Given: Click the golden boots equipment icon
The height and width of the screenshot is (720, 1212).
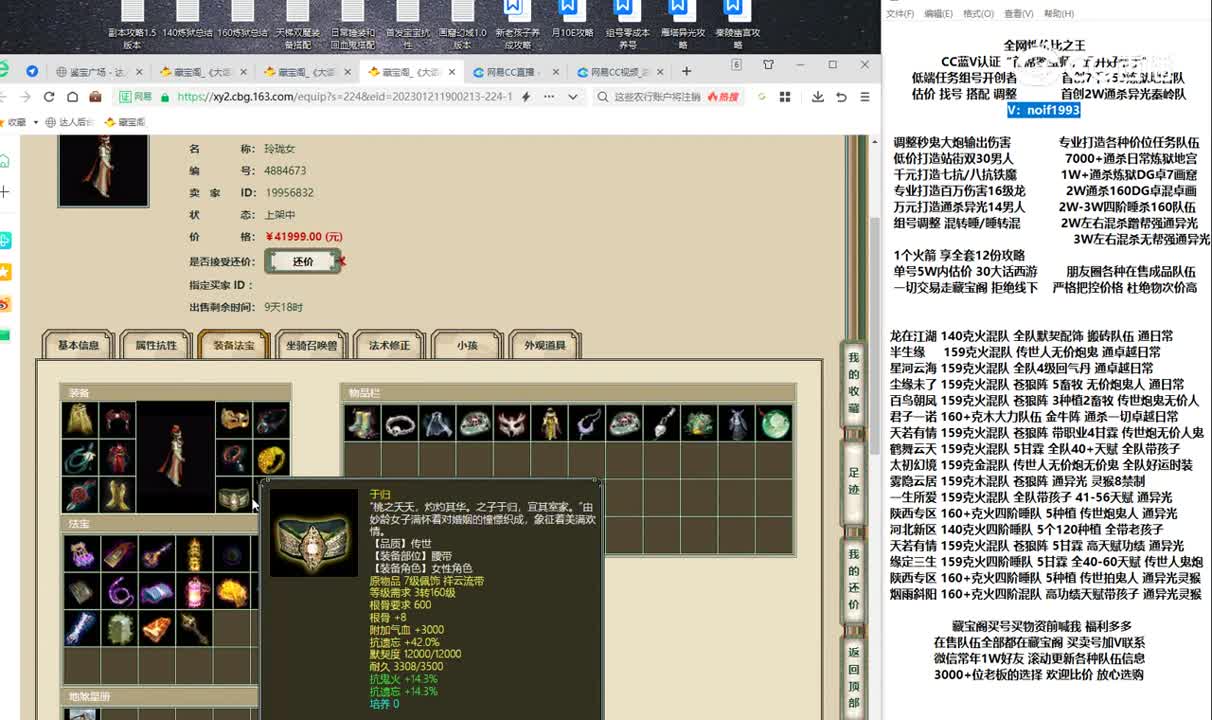Looking at the screenshot, I should click(117, 495).
